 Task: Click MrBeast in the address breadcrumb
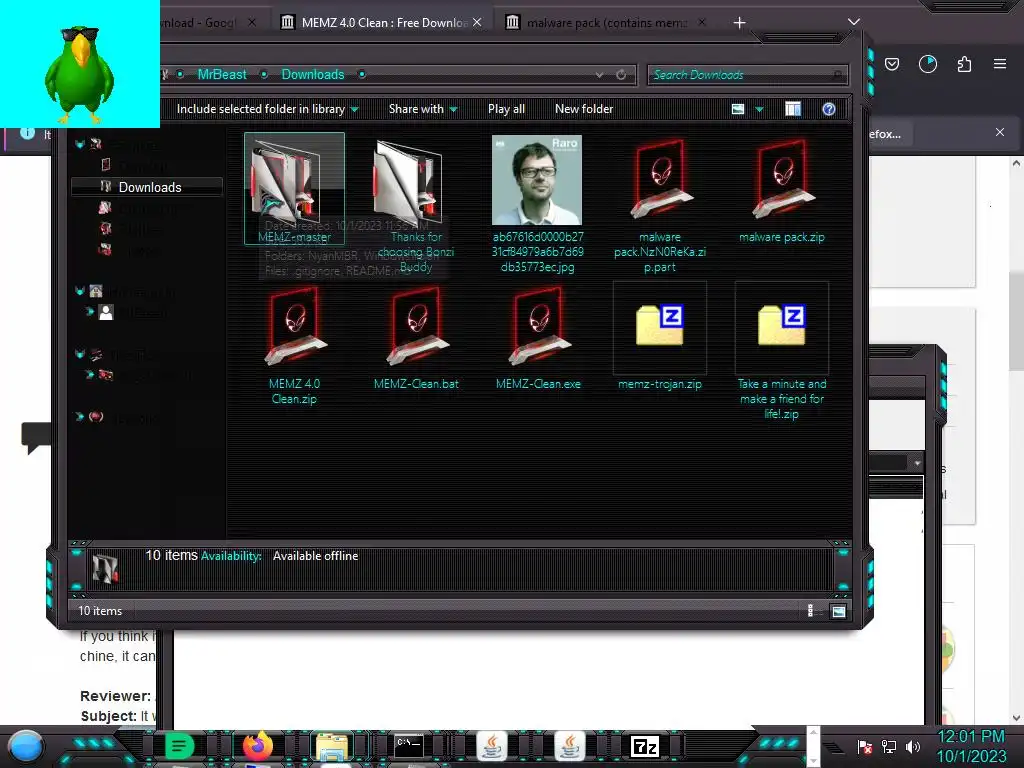[x=222, y=74]
